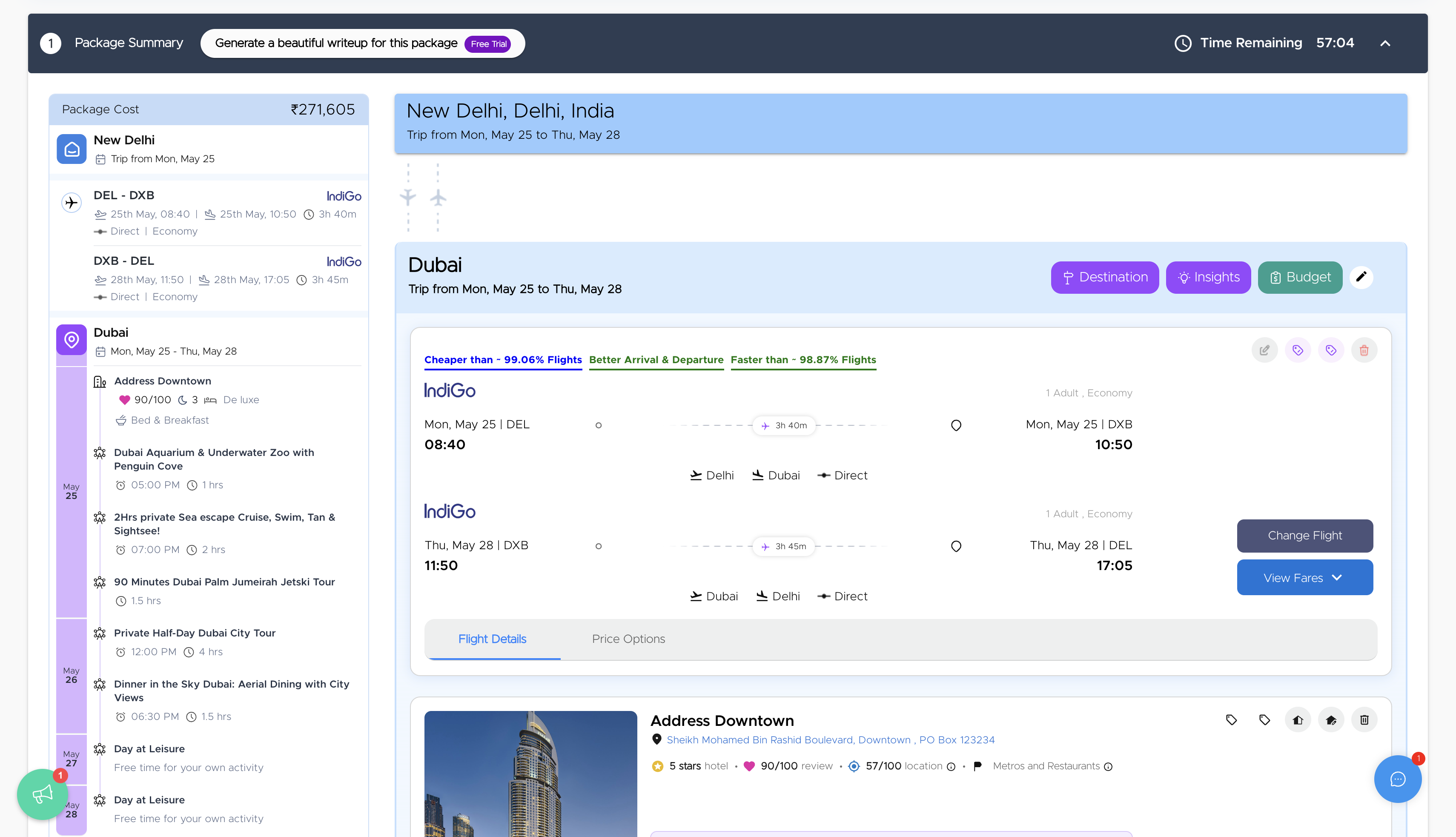The image size is (1456, 837).
Task: Open the Insights button
Action: (1208, 277)
